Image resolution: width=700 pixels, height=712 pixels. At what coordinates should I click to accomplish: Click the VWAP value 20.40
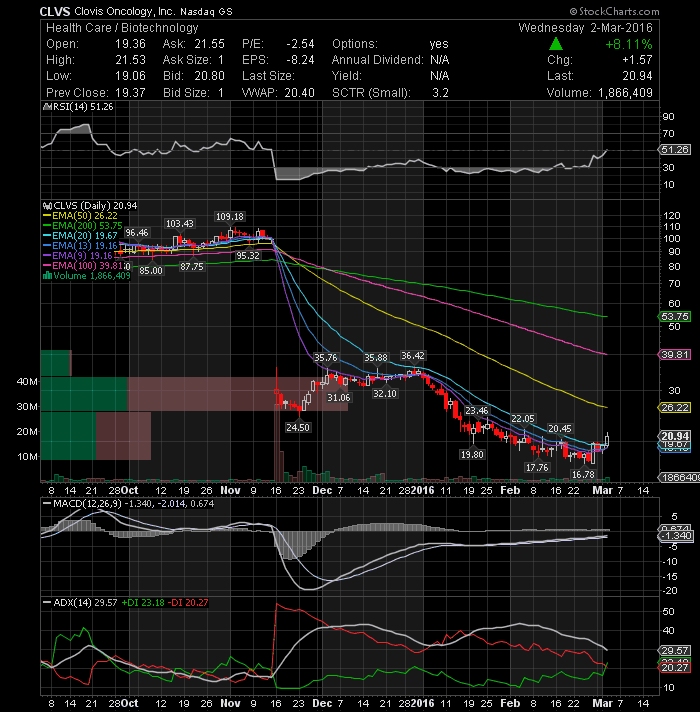(300, 93)
